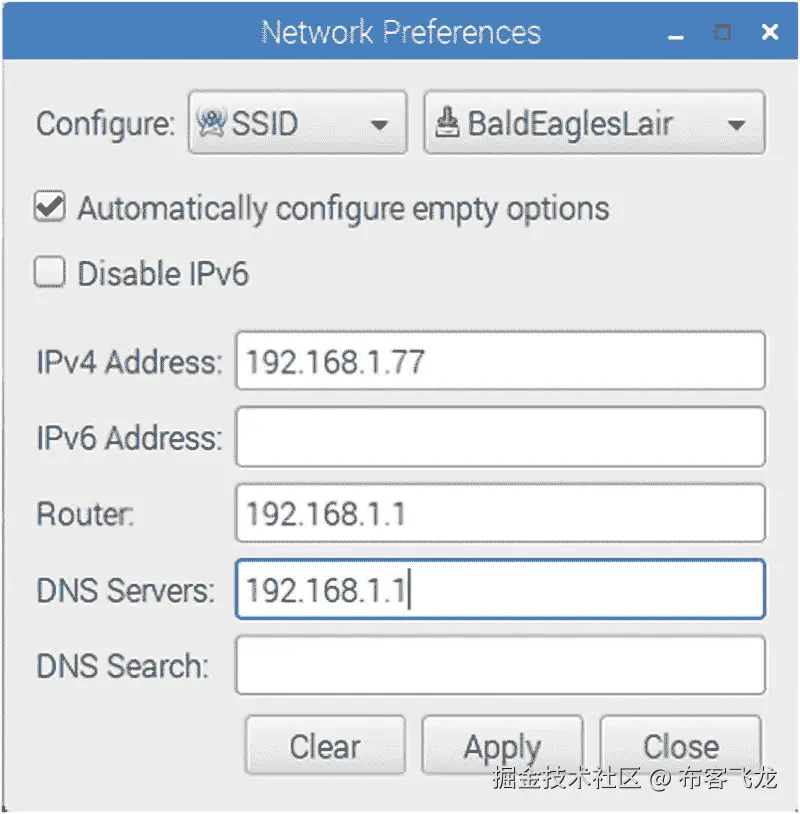Image resolution: width=800 pixels, height=814 pixels.
Task: Click into the empty IPv6 Address field
Action: click(500, 437)
